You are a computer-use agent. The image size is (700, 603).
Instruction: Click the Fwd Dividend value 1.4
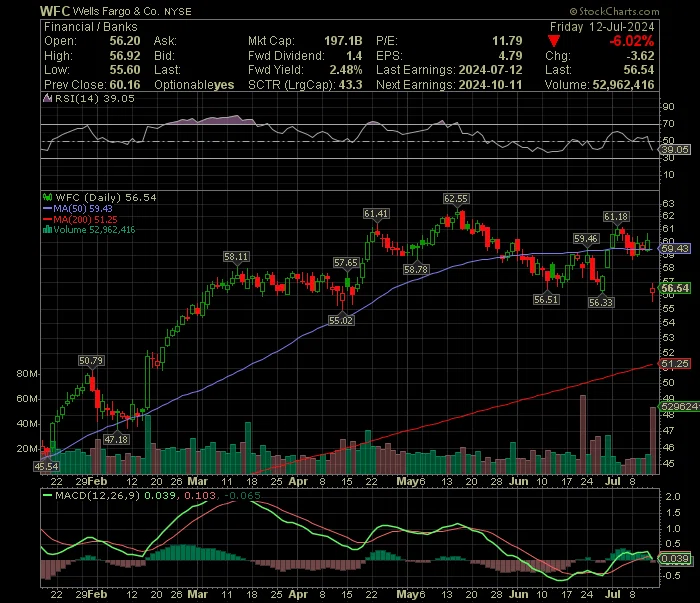pos(354,56)
